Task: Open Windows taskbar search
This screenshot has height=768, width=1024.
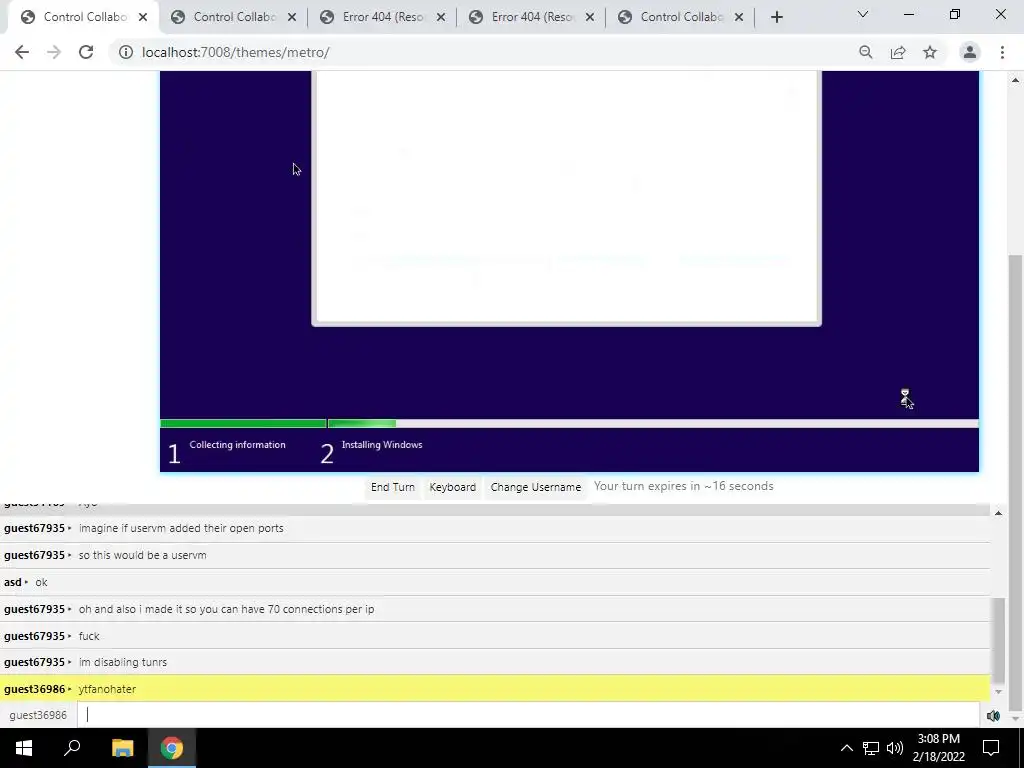Action: 72,748
